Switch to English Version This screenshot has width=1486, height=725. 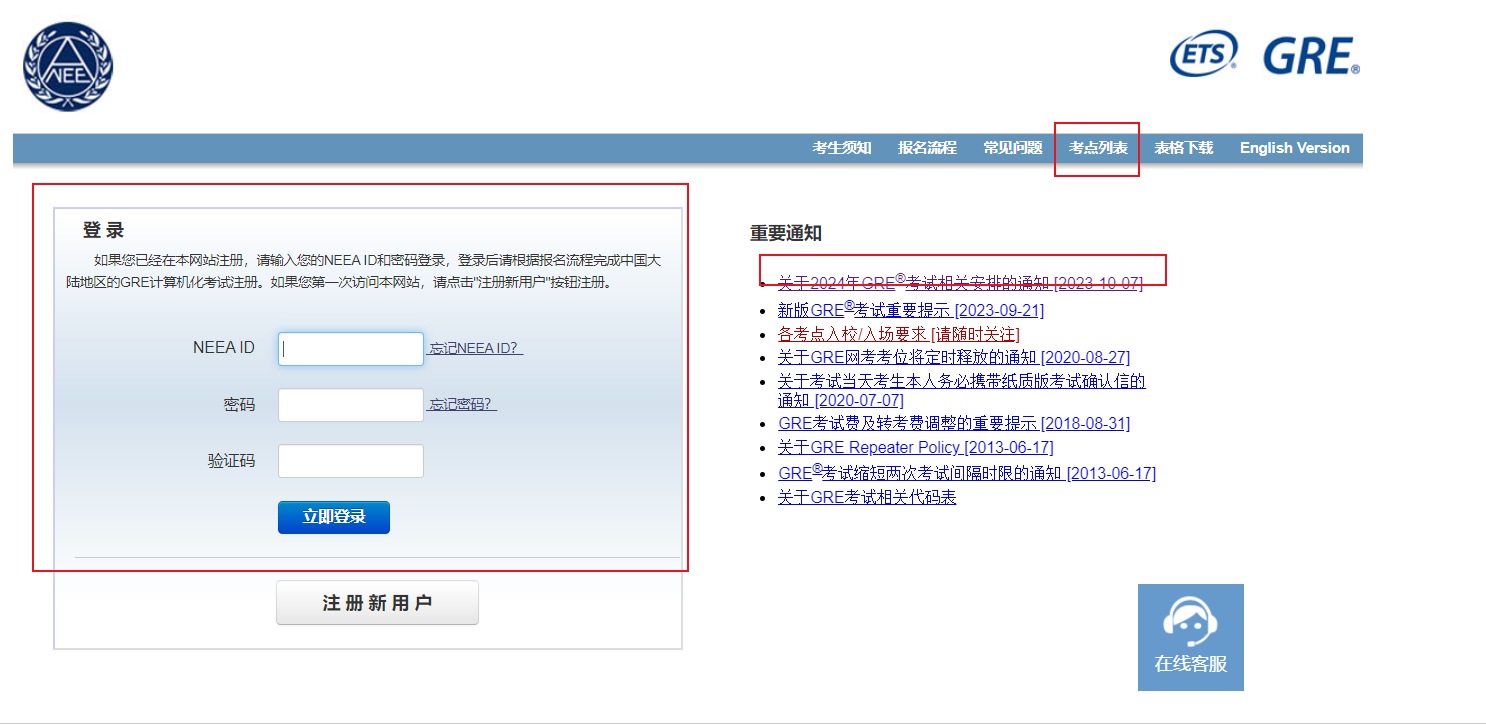tap(1294, 148)
